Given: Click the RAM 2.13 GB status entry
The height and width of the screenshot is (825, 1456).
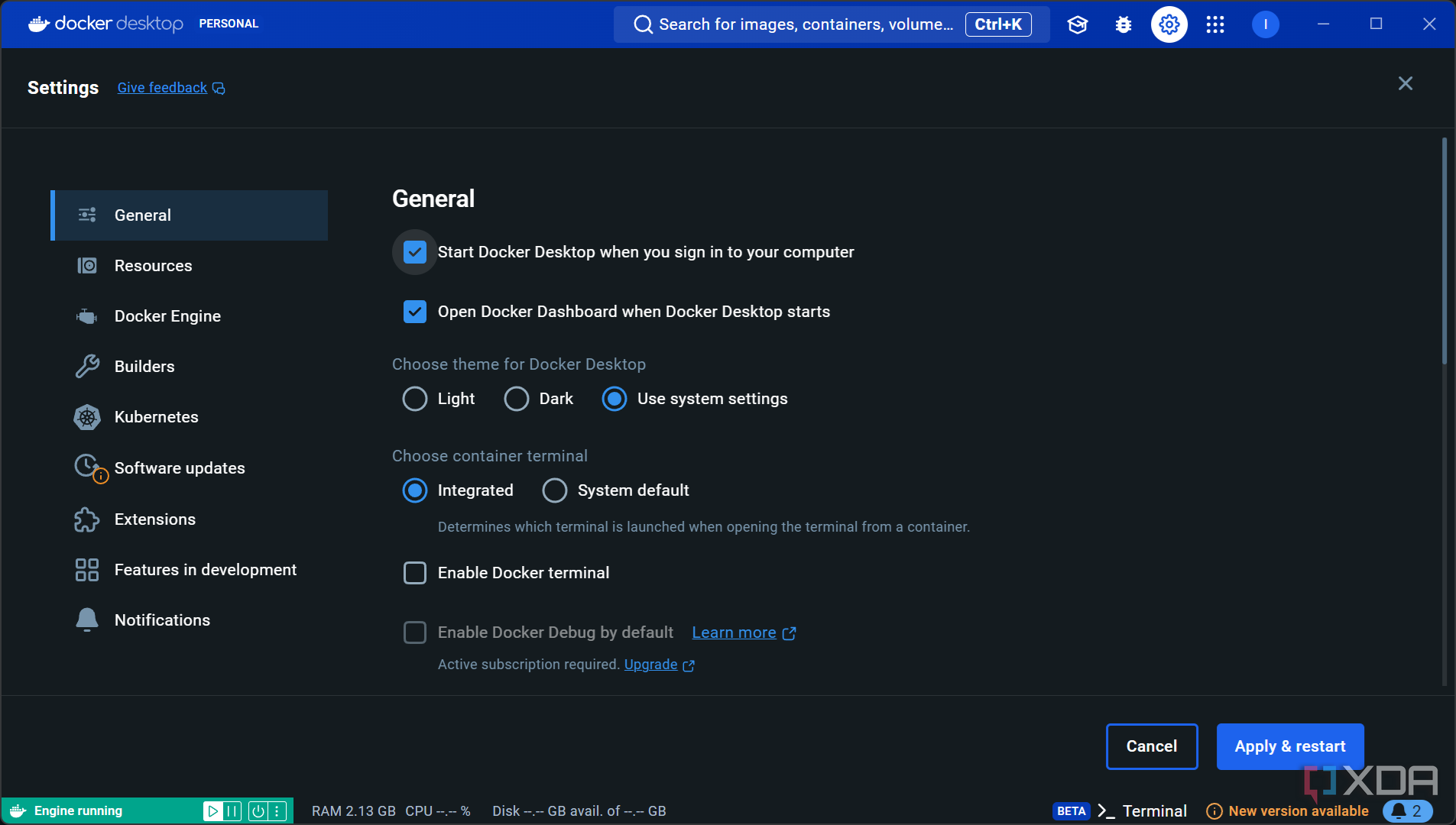Looking at the screenshot, I should tap(354, 811).
